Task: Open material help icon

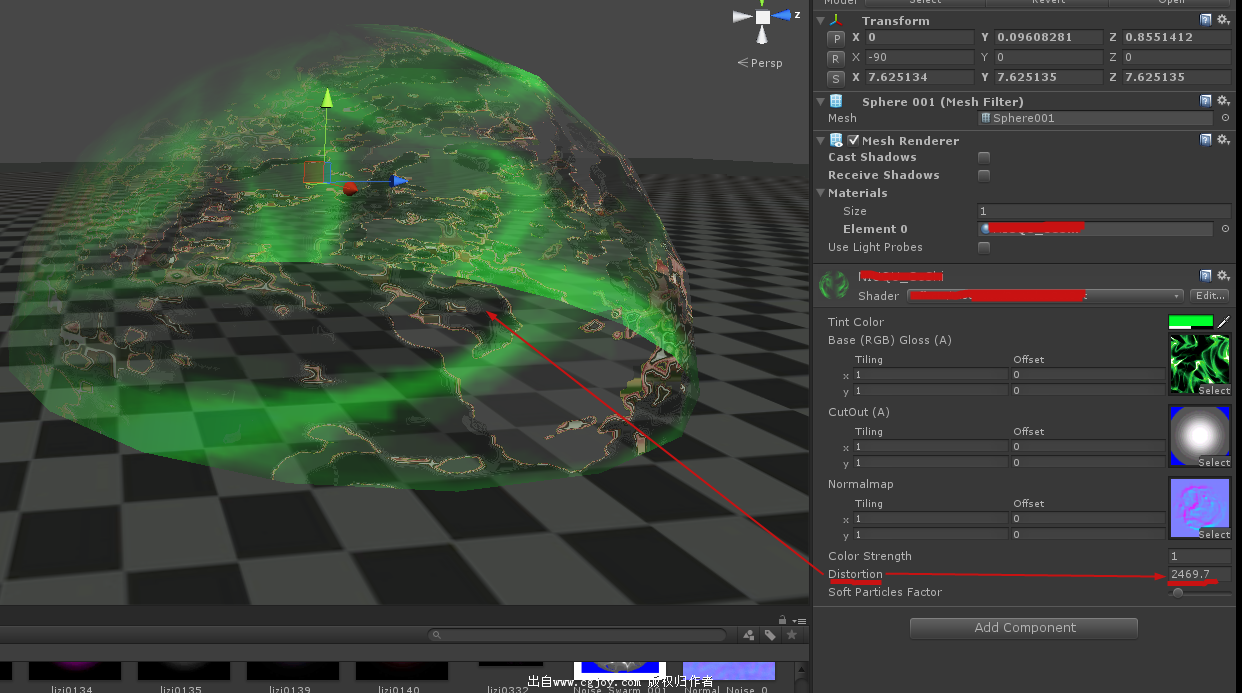Action: 1206,275
